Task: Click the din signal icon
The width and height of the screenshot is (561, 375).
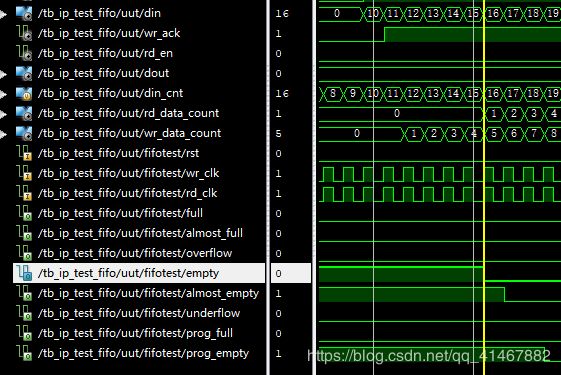Action: point(24,13)
